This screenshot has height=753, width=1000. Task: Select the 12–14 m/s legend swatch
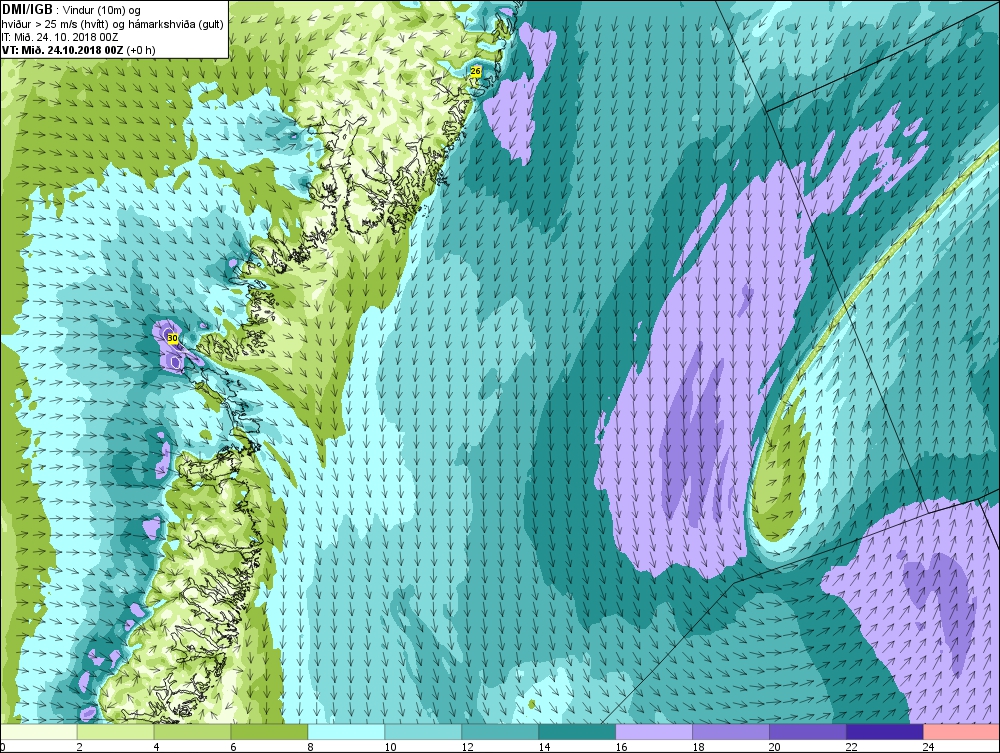click(x=500, y=732)
